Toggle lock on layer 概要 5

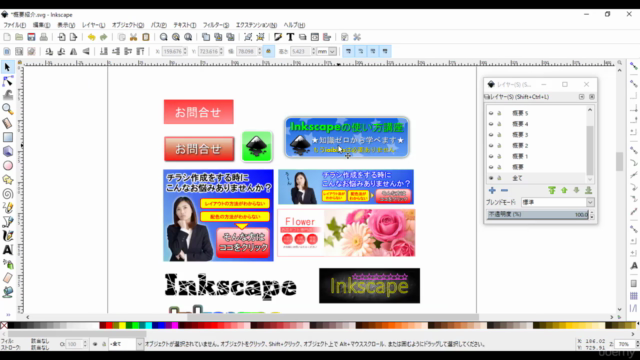point(499,113)
